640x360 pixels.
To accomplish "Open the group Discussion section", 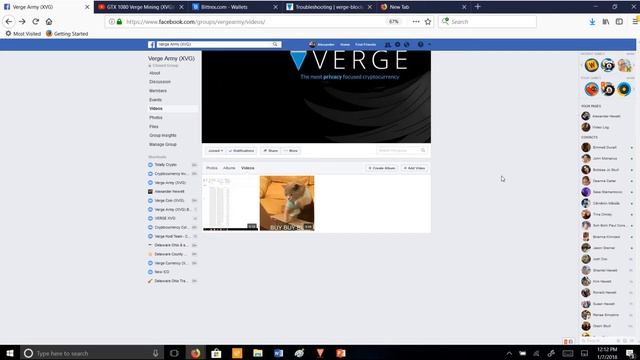I will click(160, 82).
